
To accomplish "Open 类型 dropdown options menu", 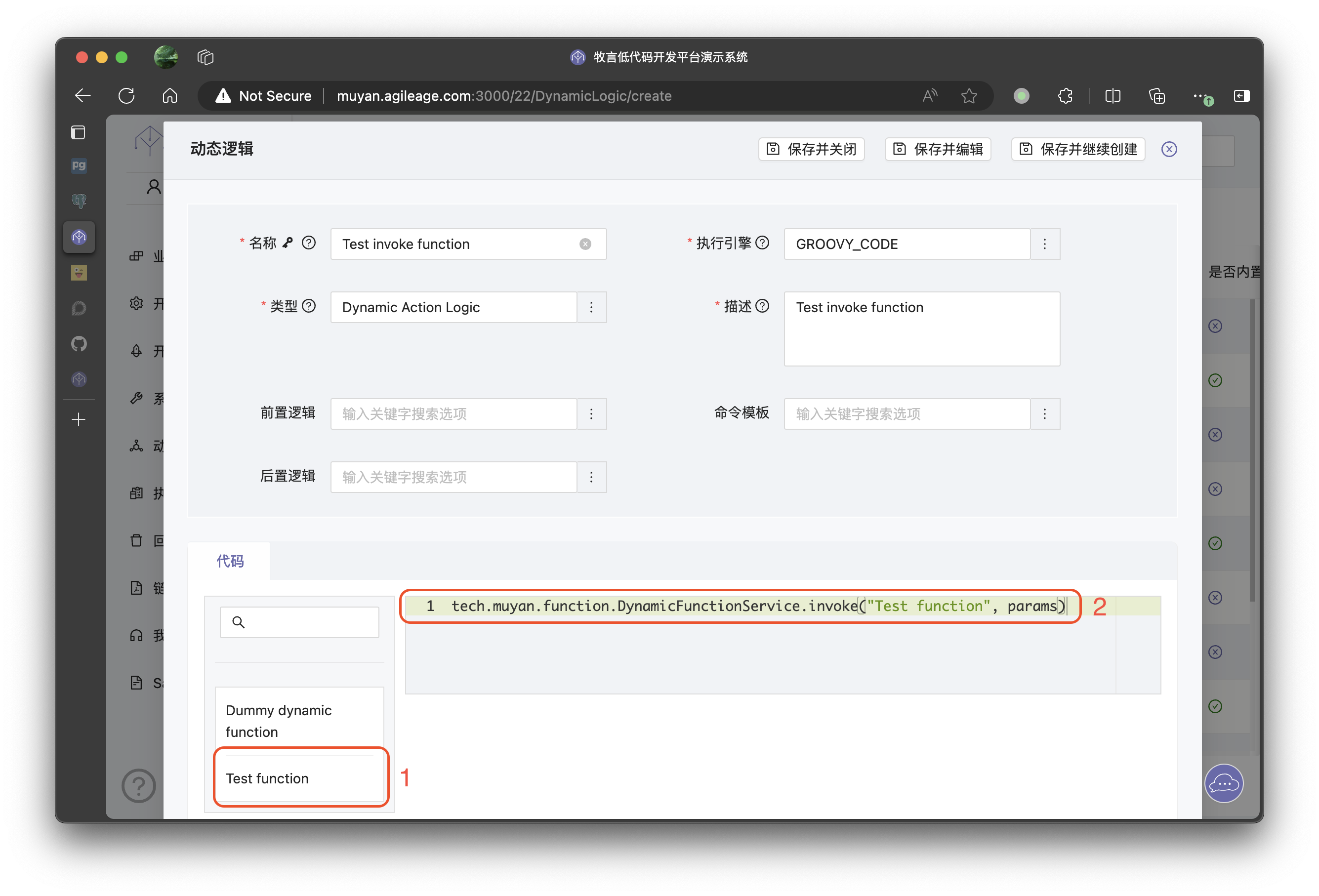I will coord(591,307).
